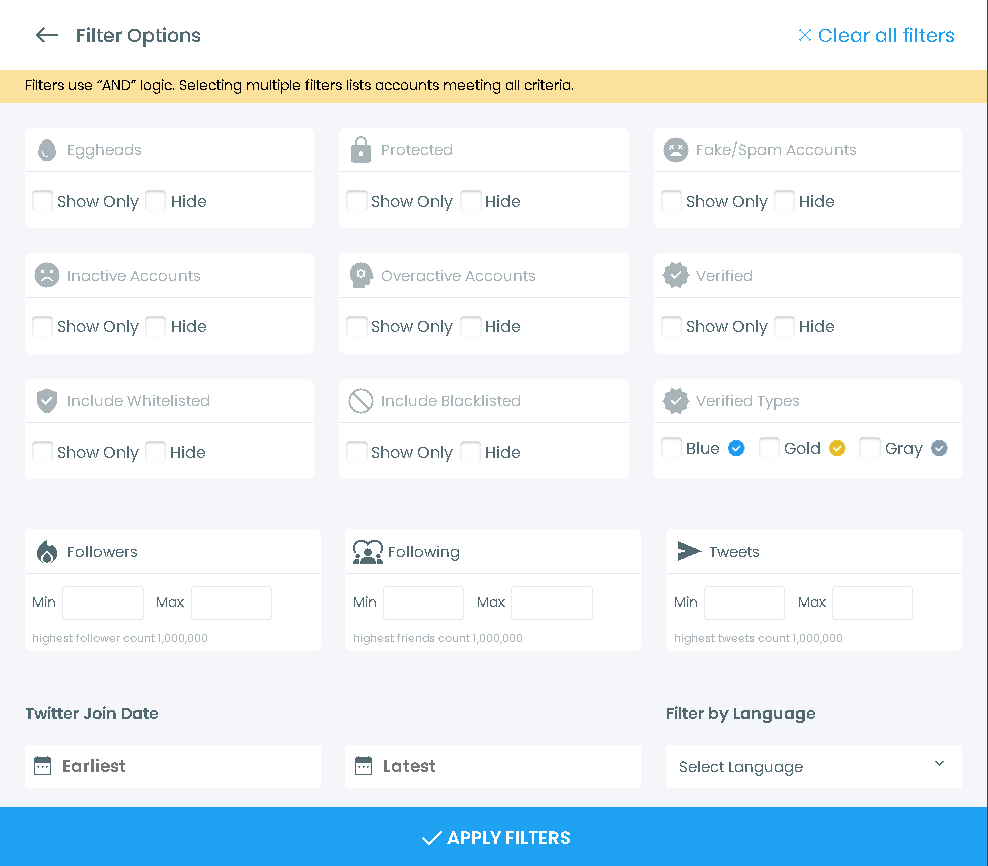This screenshot has width=988, height=866.
Task: Click the Eggheads egg icon
Action: point(46,149)
